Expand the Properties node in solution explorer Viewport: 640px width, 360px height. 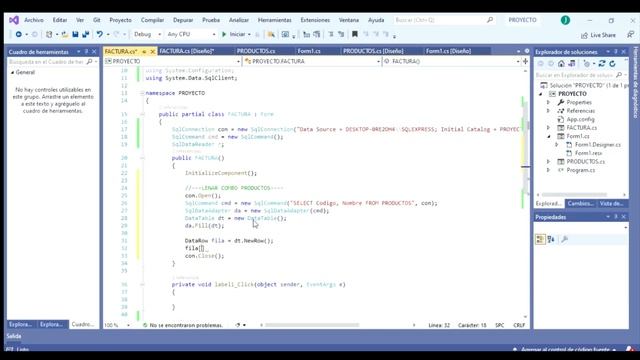coord(549,102)
